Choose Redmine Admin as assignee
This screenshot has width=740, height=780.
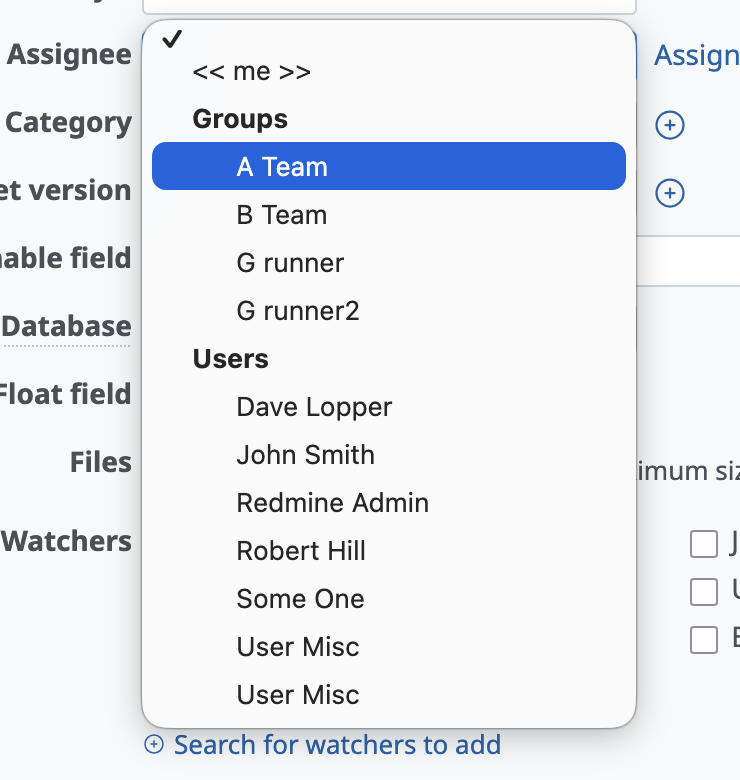(332, 503)
